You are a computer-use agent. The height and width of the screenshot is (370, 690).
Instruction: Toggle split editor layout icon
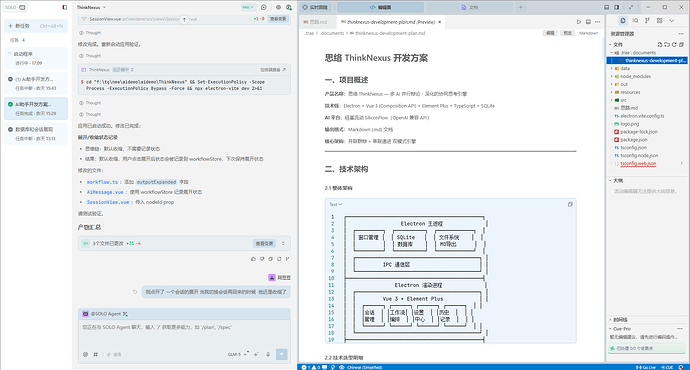point(588,22)
